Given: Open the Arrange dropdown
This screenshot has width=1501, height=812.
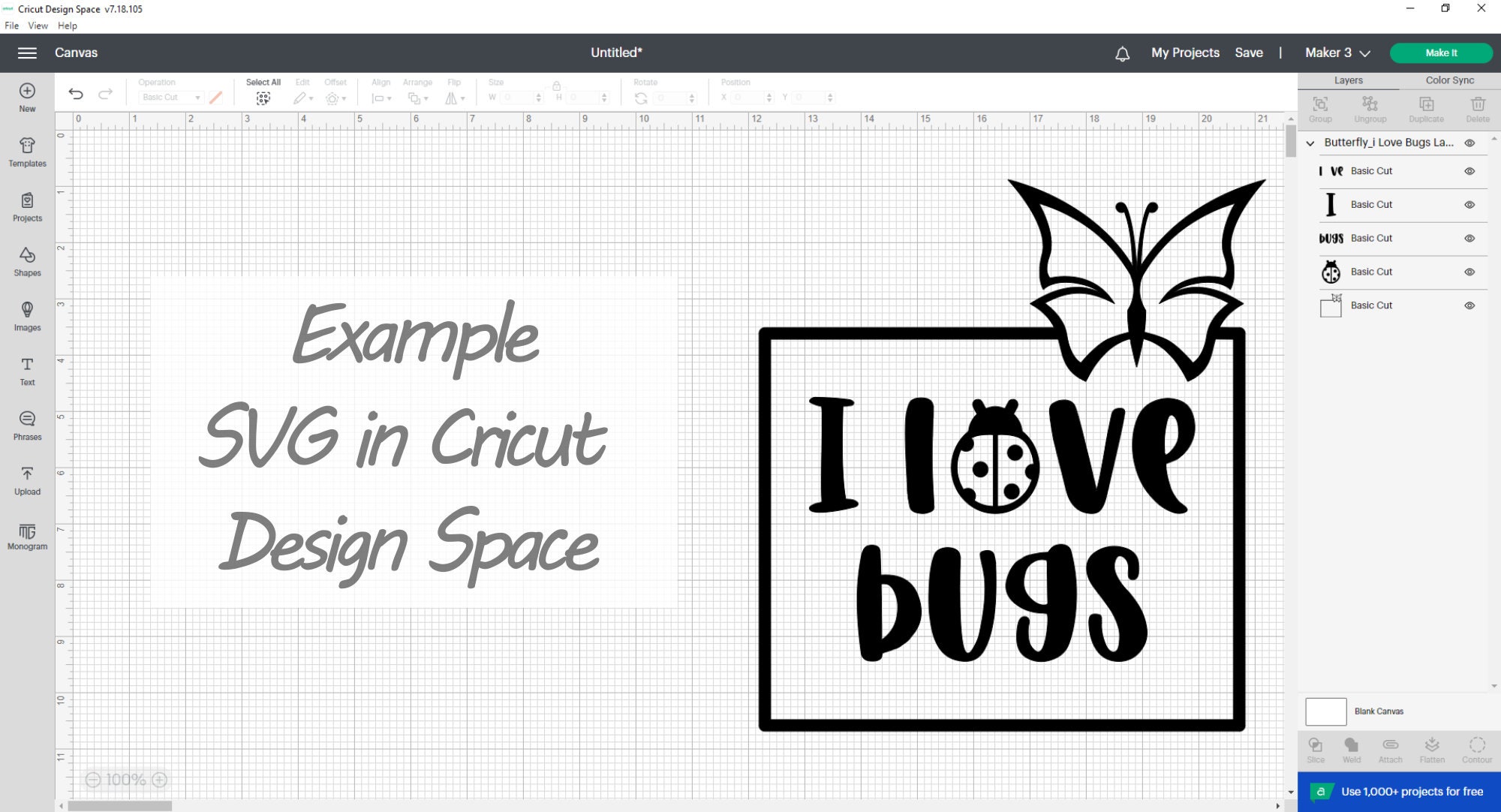Looking at the screenshot, I should coord(418,98).
